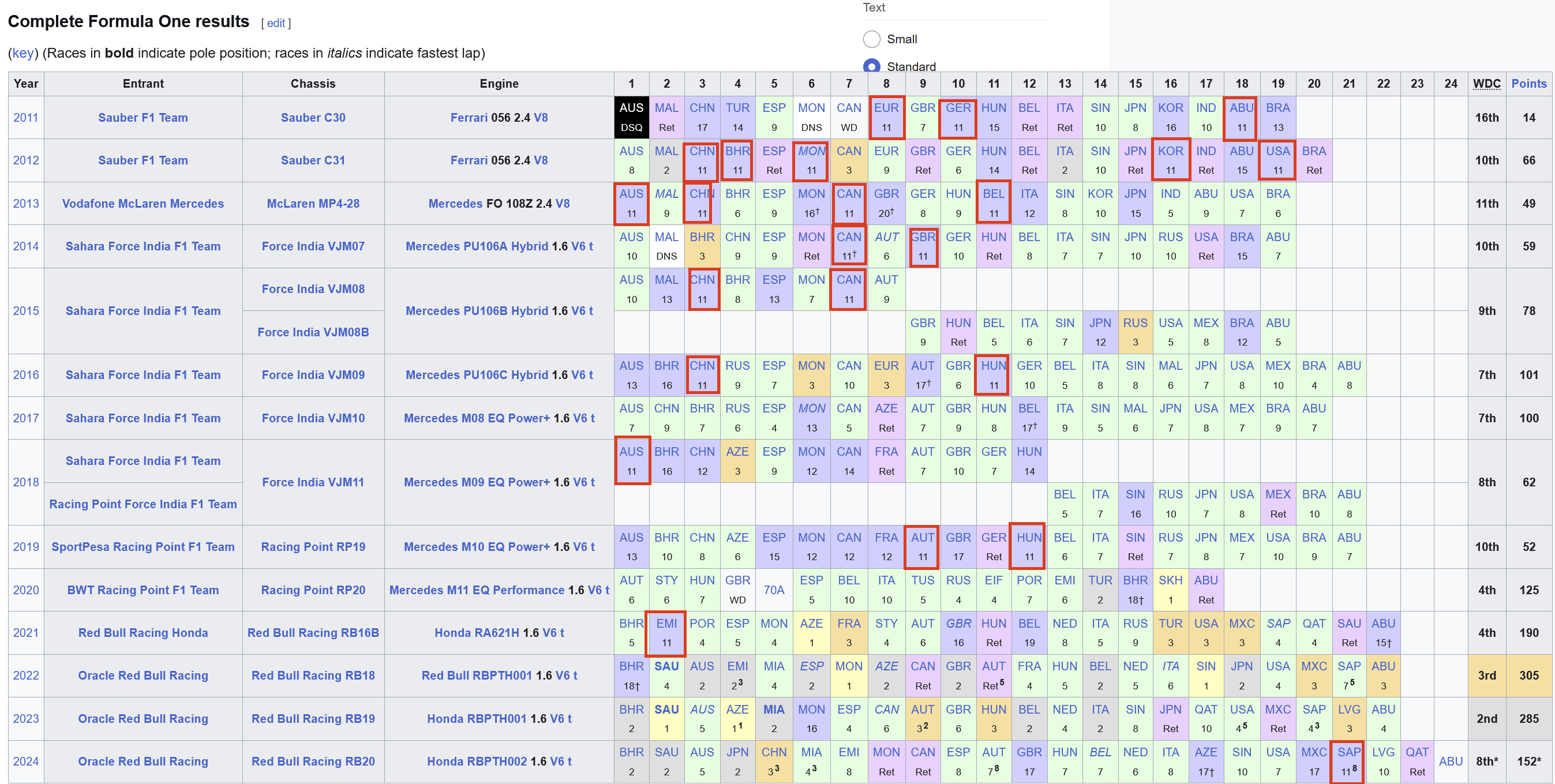Click the WDC column header abbreviation
Viewport: 1555px width, 784px height.
tap(1486, 83)
